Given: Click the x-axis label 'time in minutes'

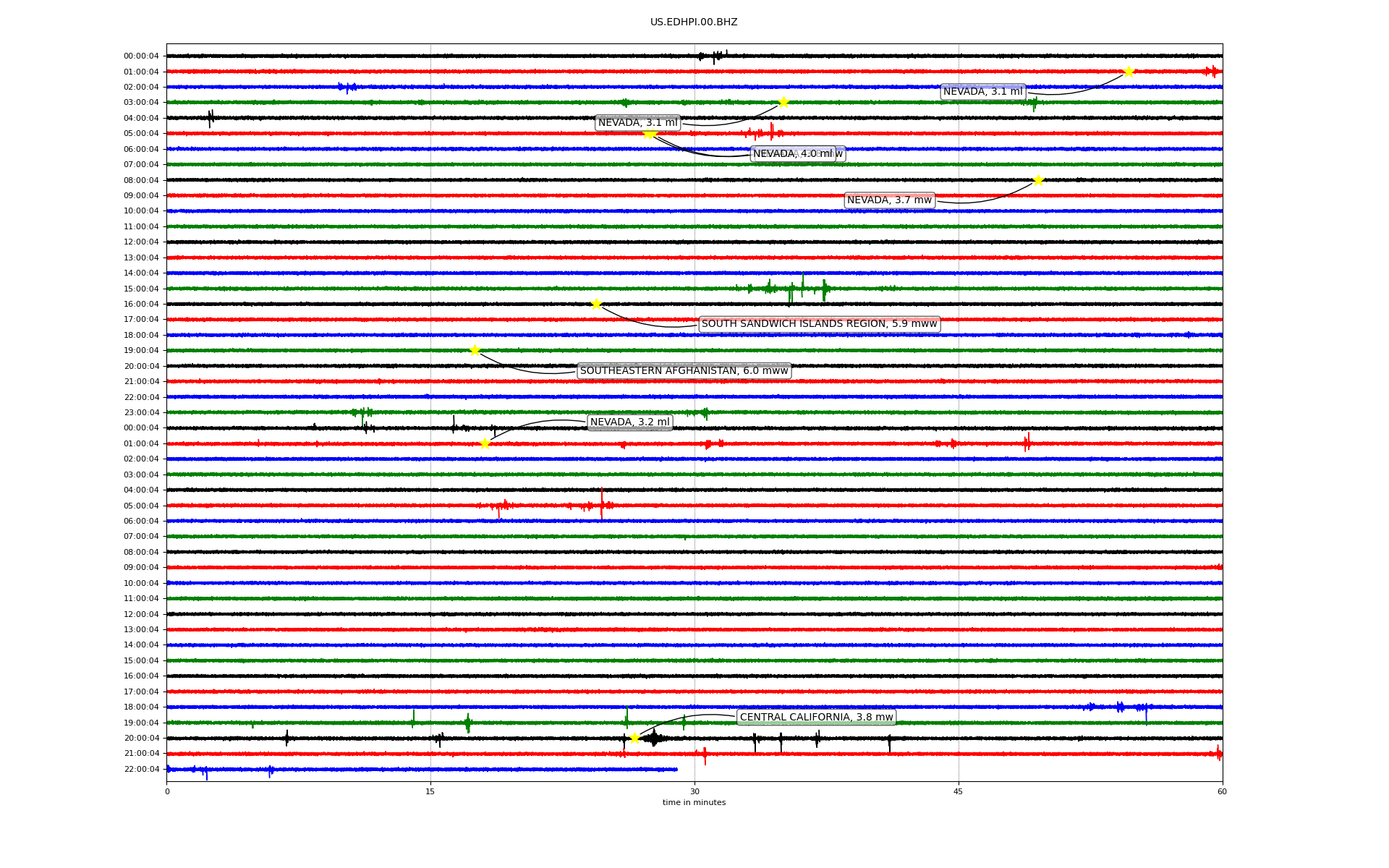Looking at the screenshot, I should tap(694, 803).
